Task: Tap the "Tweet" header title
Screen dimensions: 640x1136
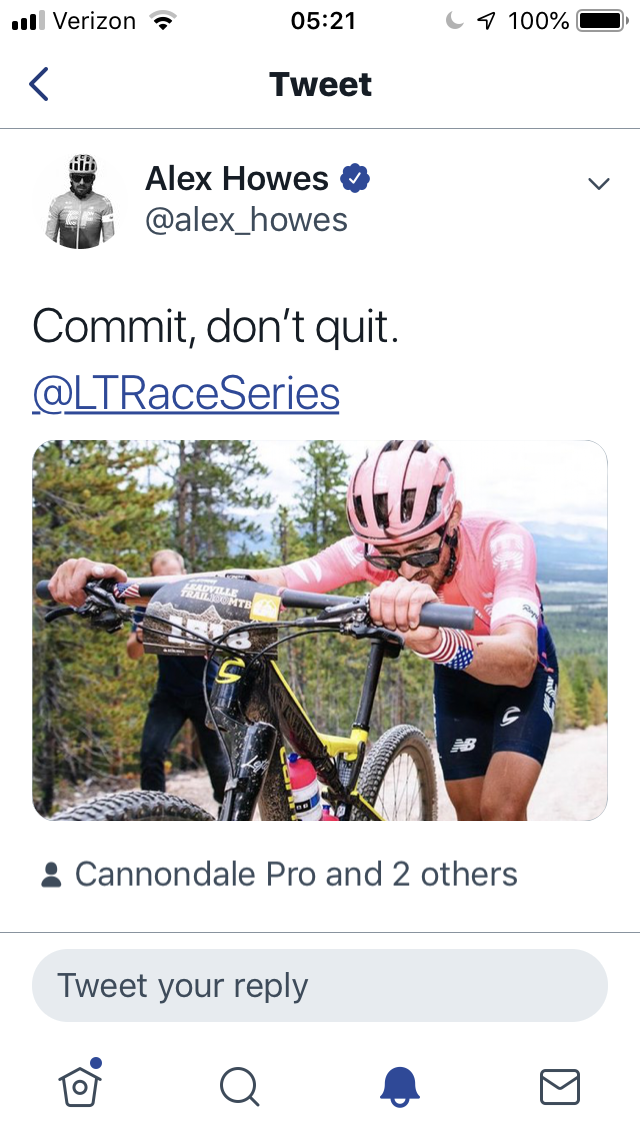Action: click(320, 85)
